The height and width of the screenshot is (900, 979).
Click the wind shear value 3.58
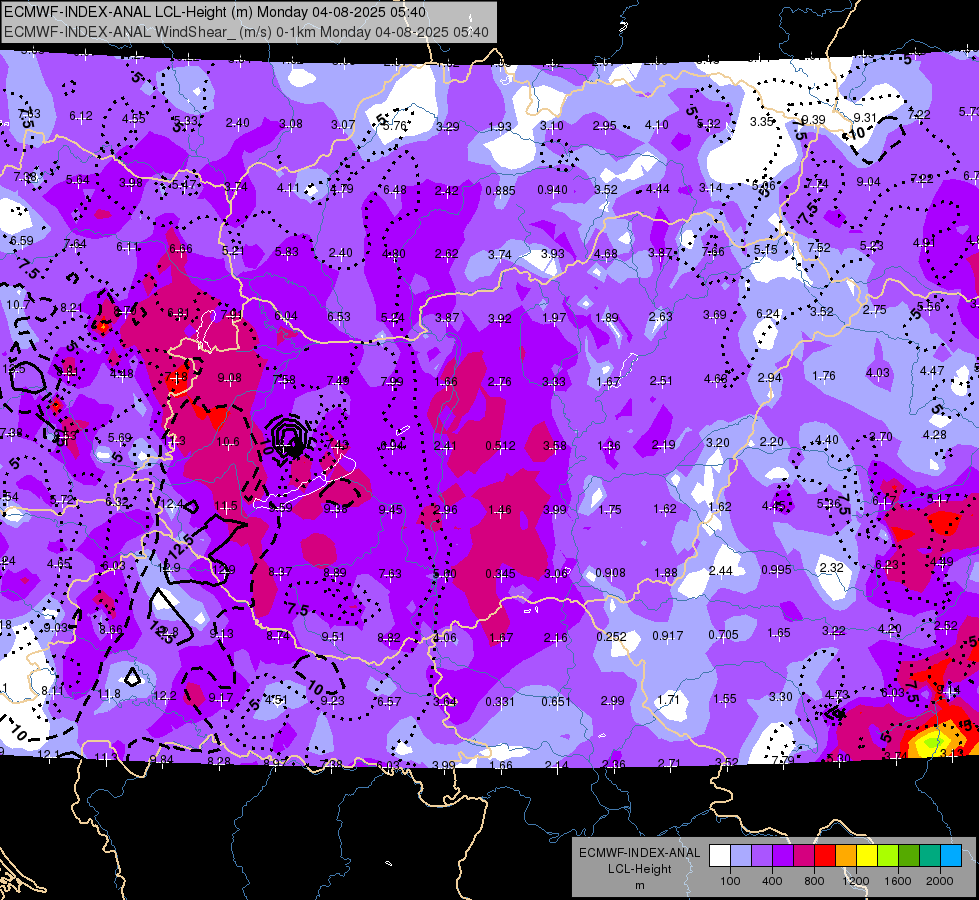[554, 445]
